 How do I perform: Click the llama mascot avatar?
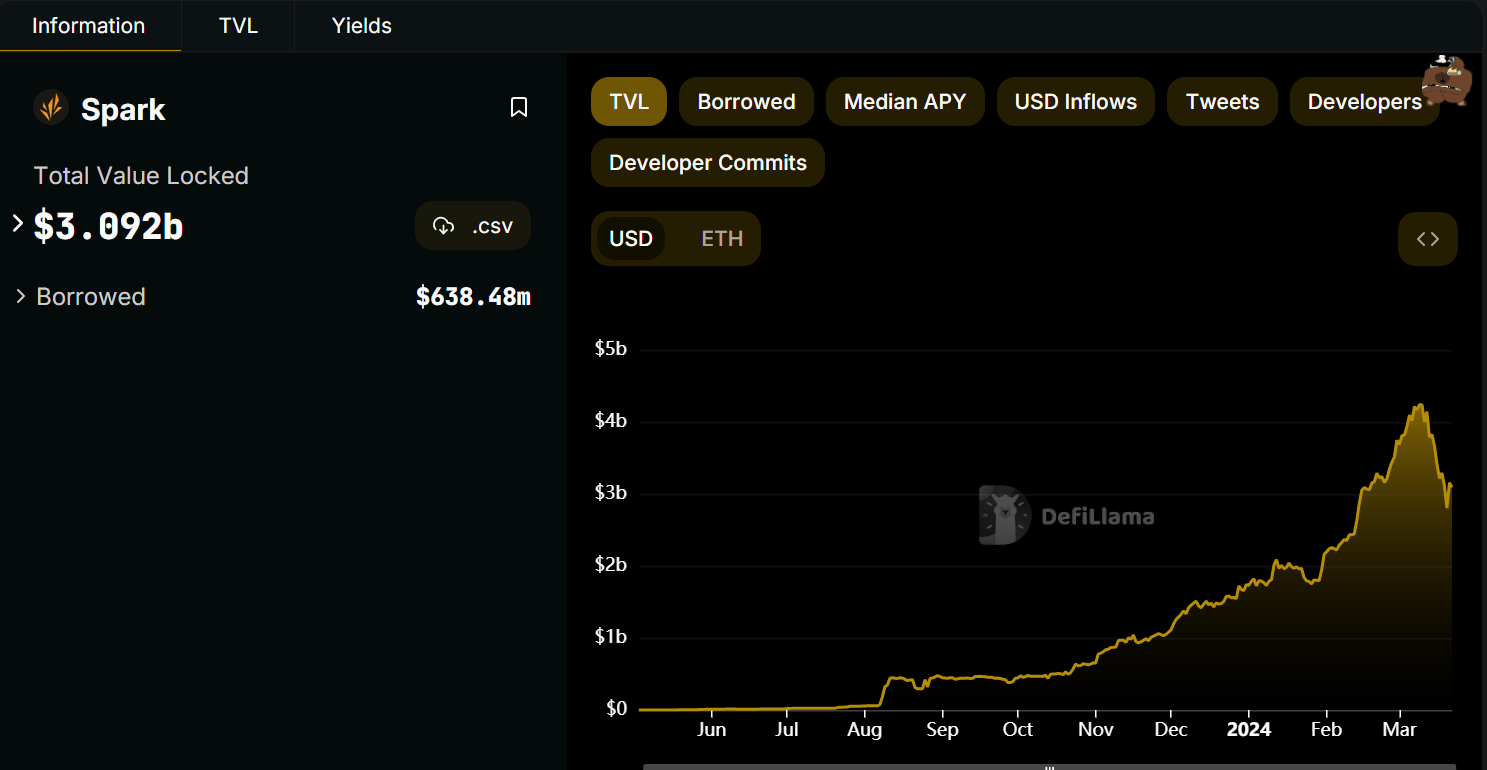1446,80
